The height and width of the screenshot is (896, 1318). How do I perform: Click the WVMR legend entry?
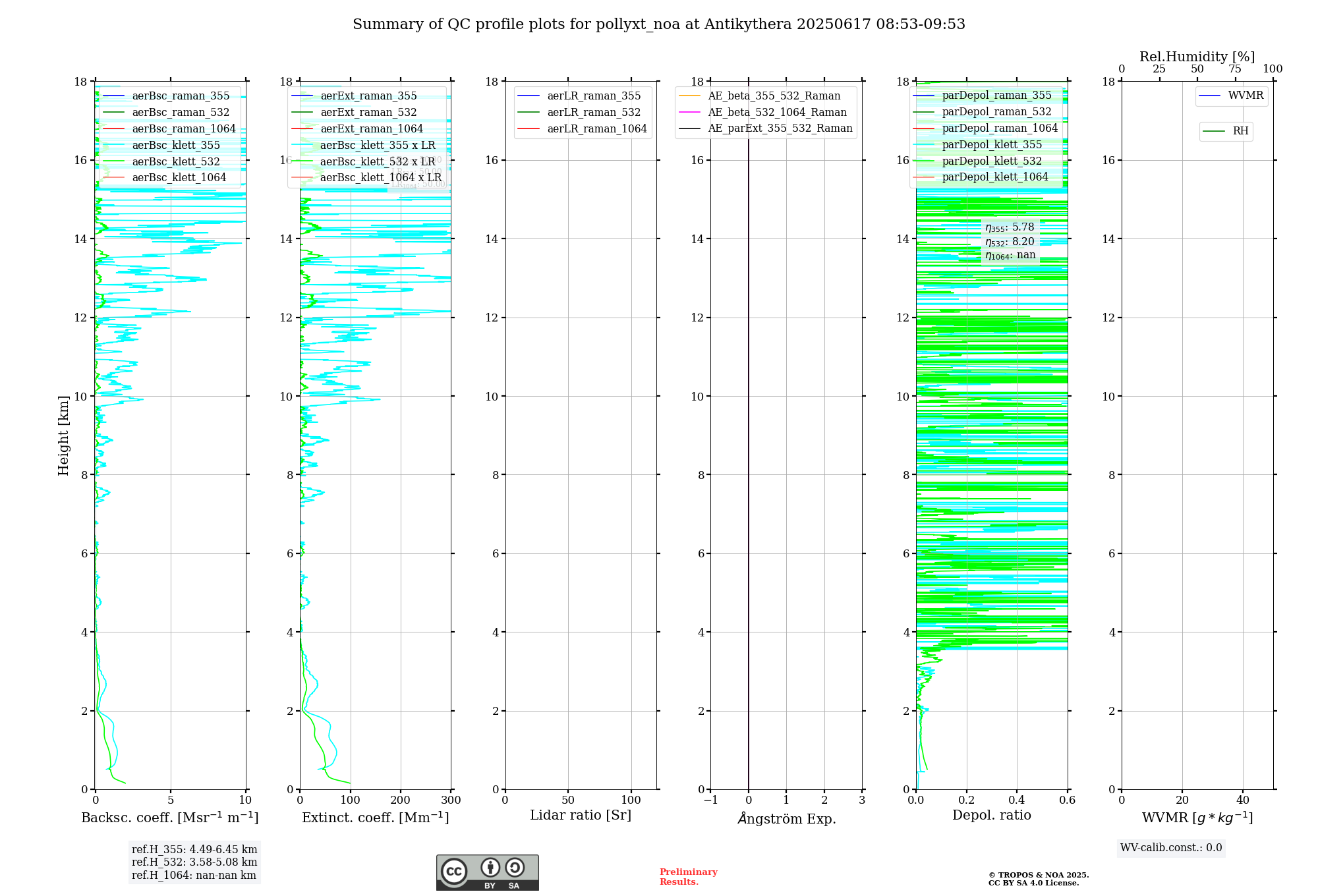pyautogui.click(x=1231, y=96)
